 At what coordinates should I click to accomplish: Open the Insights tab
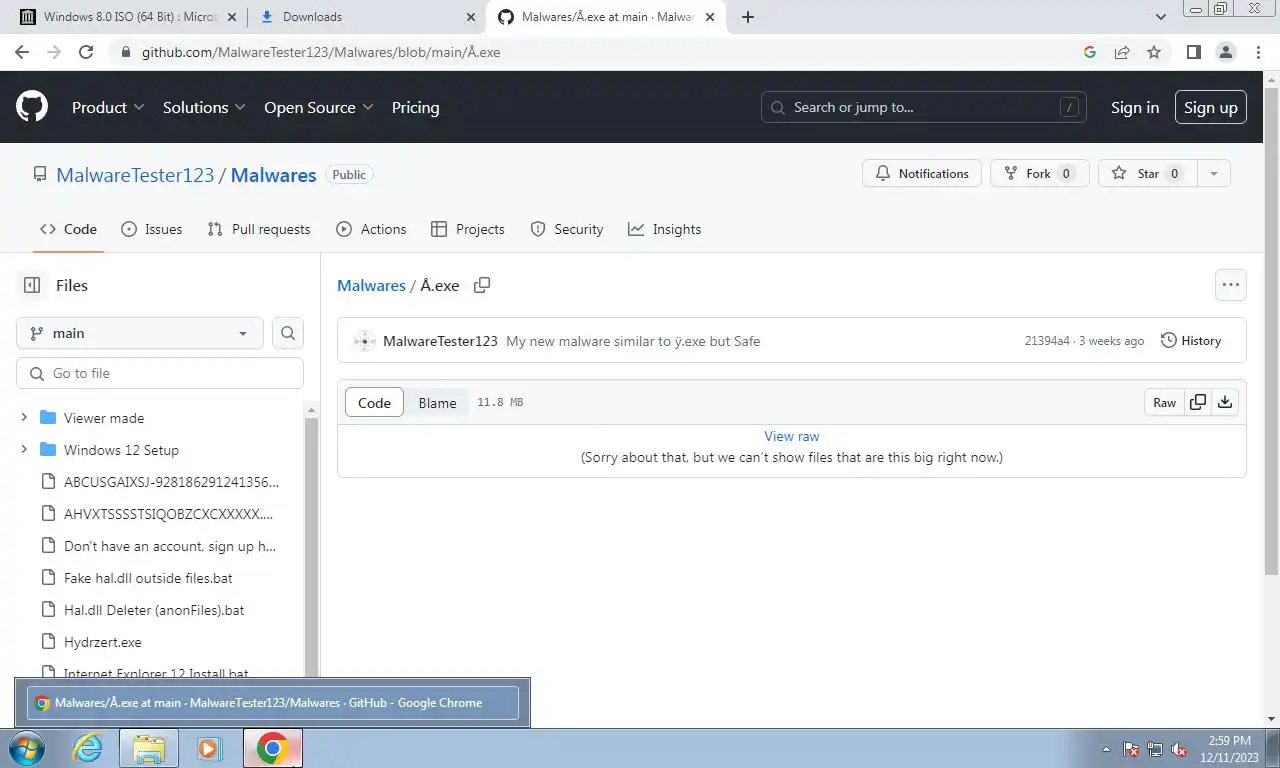[665, 229]
